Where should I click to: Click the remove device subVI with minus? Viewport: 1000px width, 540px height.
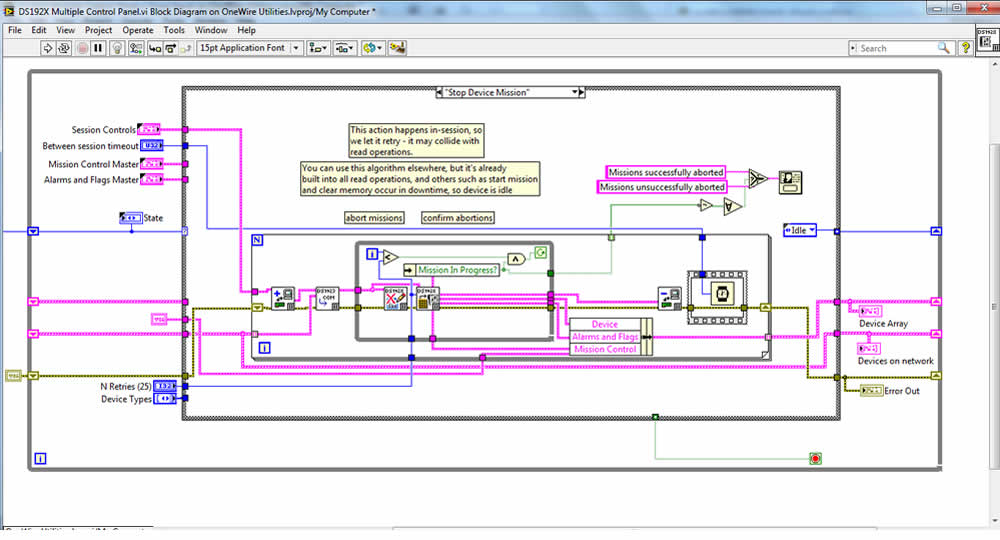coord(670,298)
